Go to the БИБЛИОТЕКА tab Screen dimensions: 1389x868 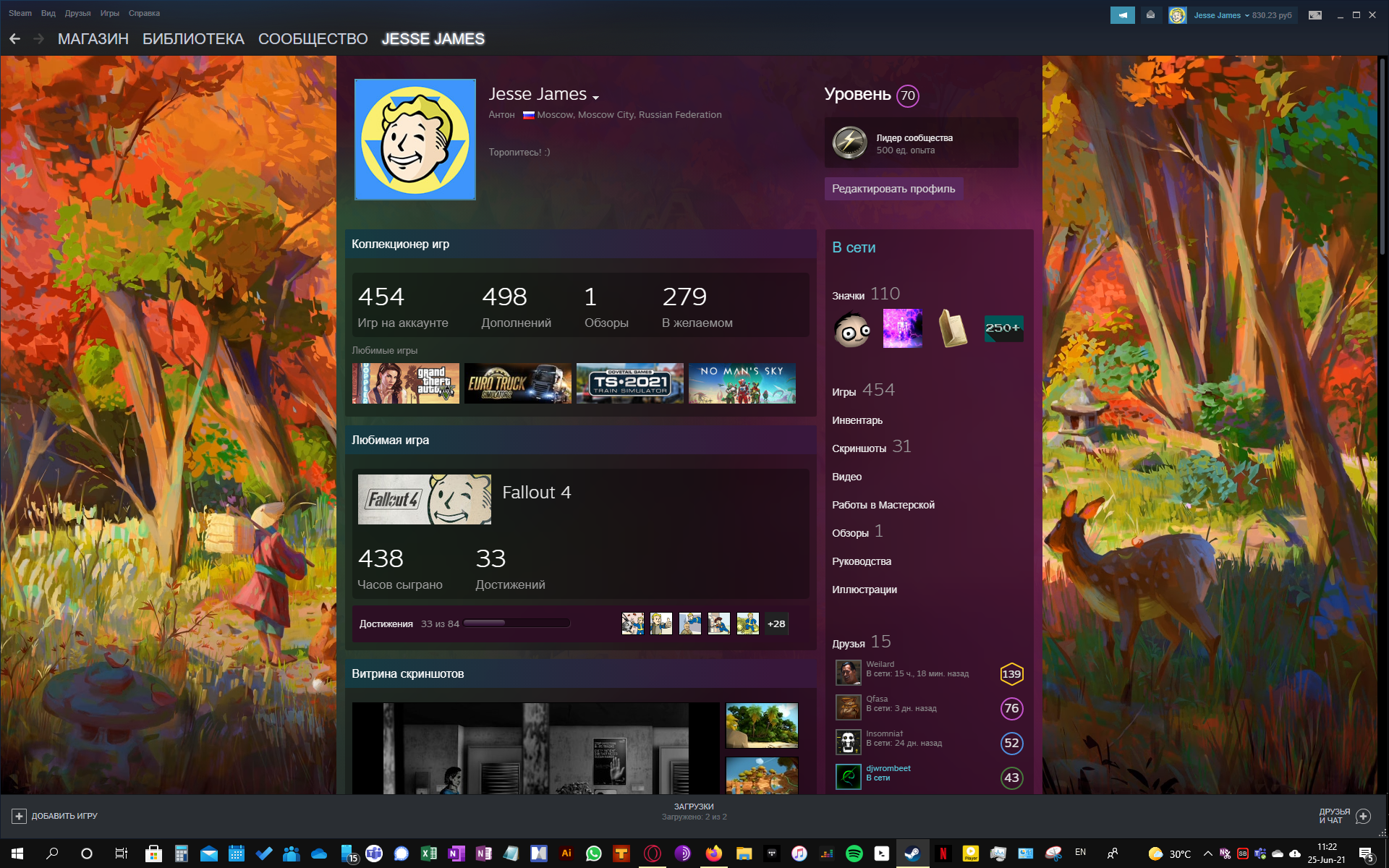pos(193,39)
